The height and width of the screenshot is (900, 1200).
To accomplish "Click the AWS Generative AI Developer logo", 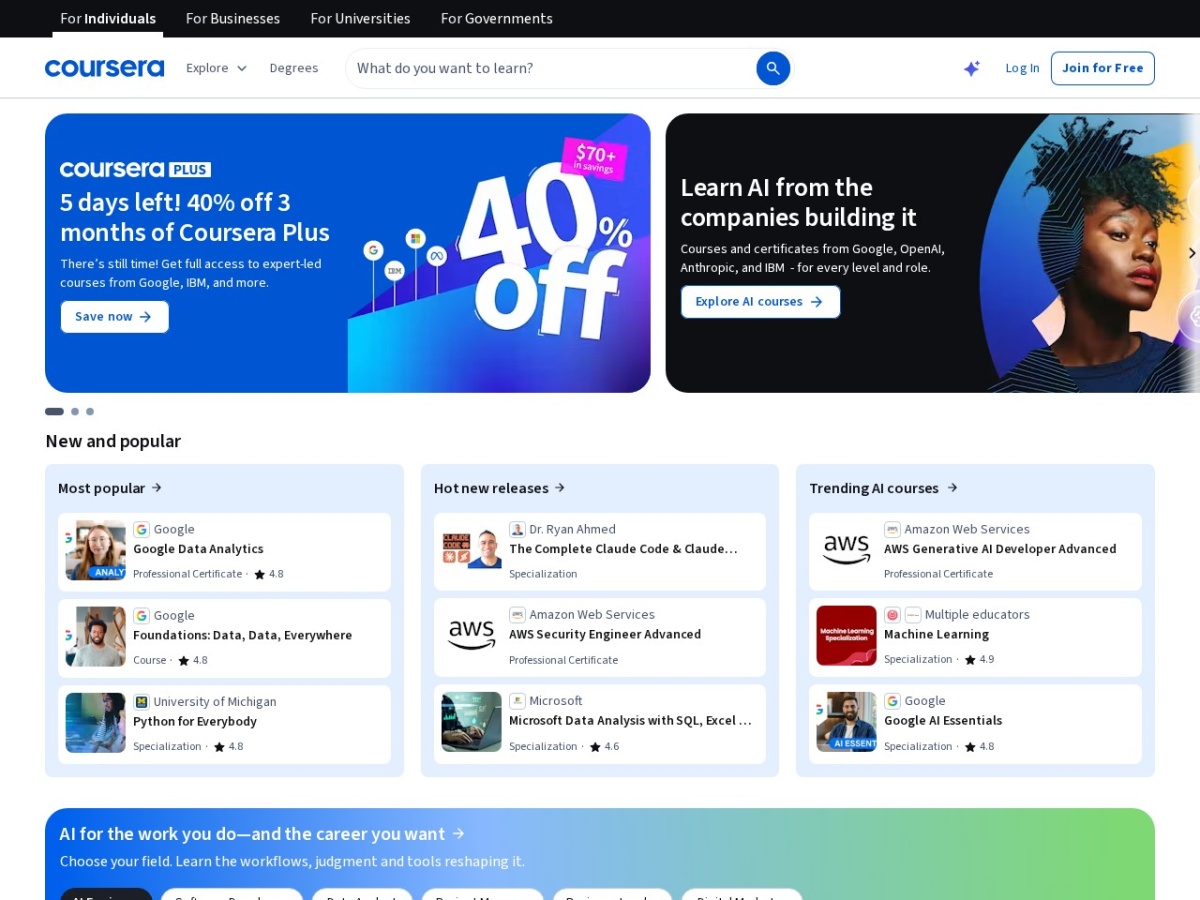I will (847, 549).
